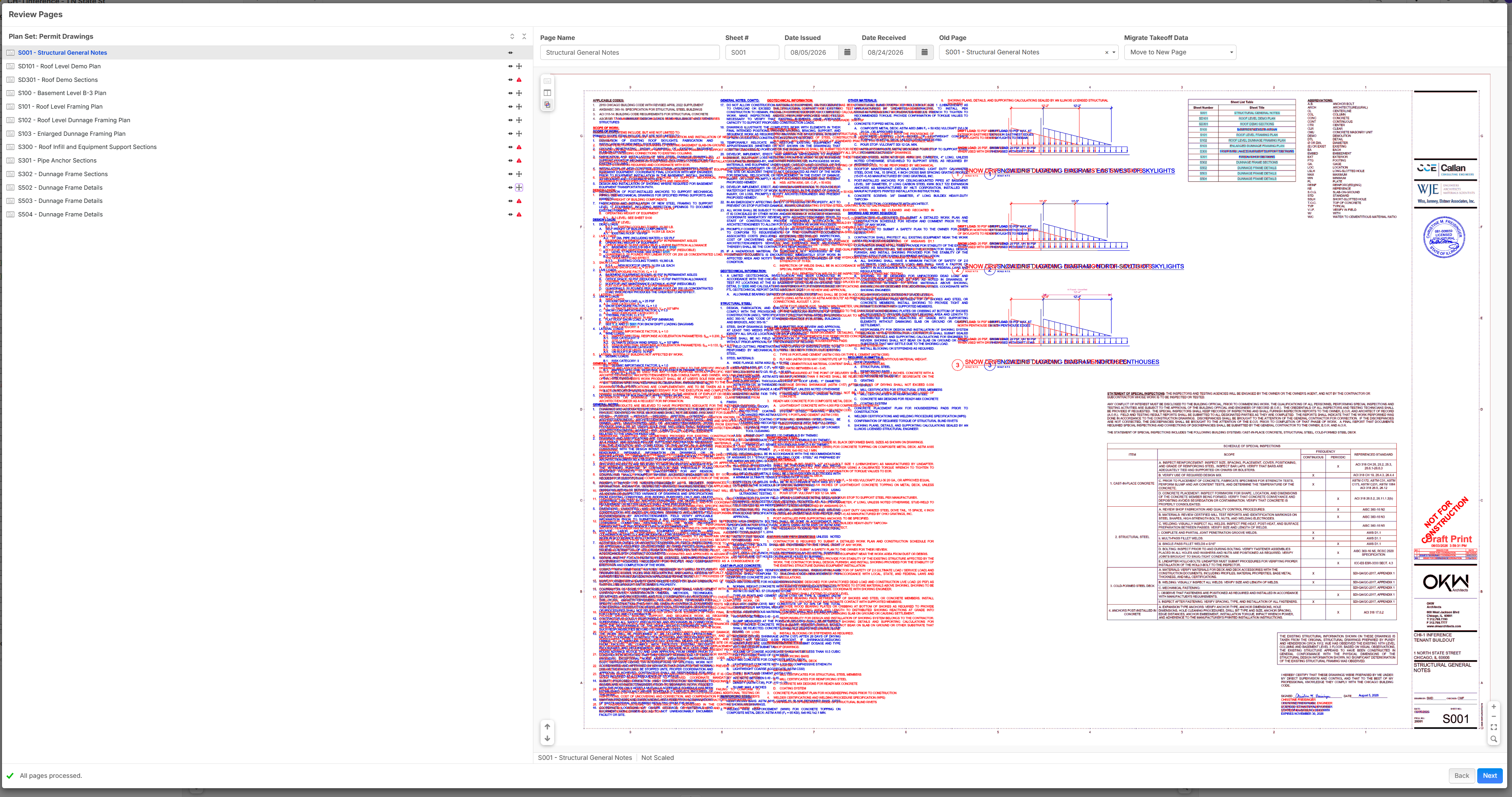Click warning icon for SD301 Roof Demo Sections
The width and height of the screenshot is (1512, 797).
tap(519, 80)
